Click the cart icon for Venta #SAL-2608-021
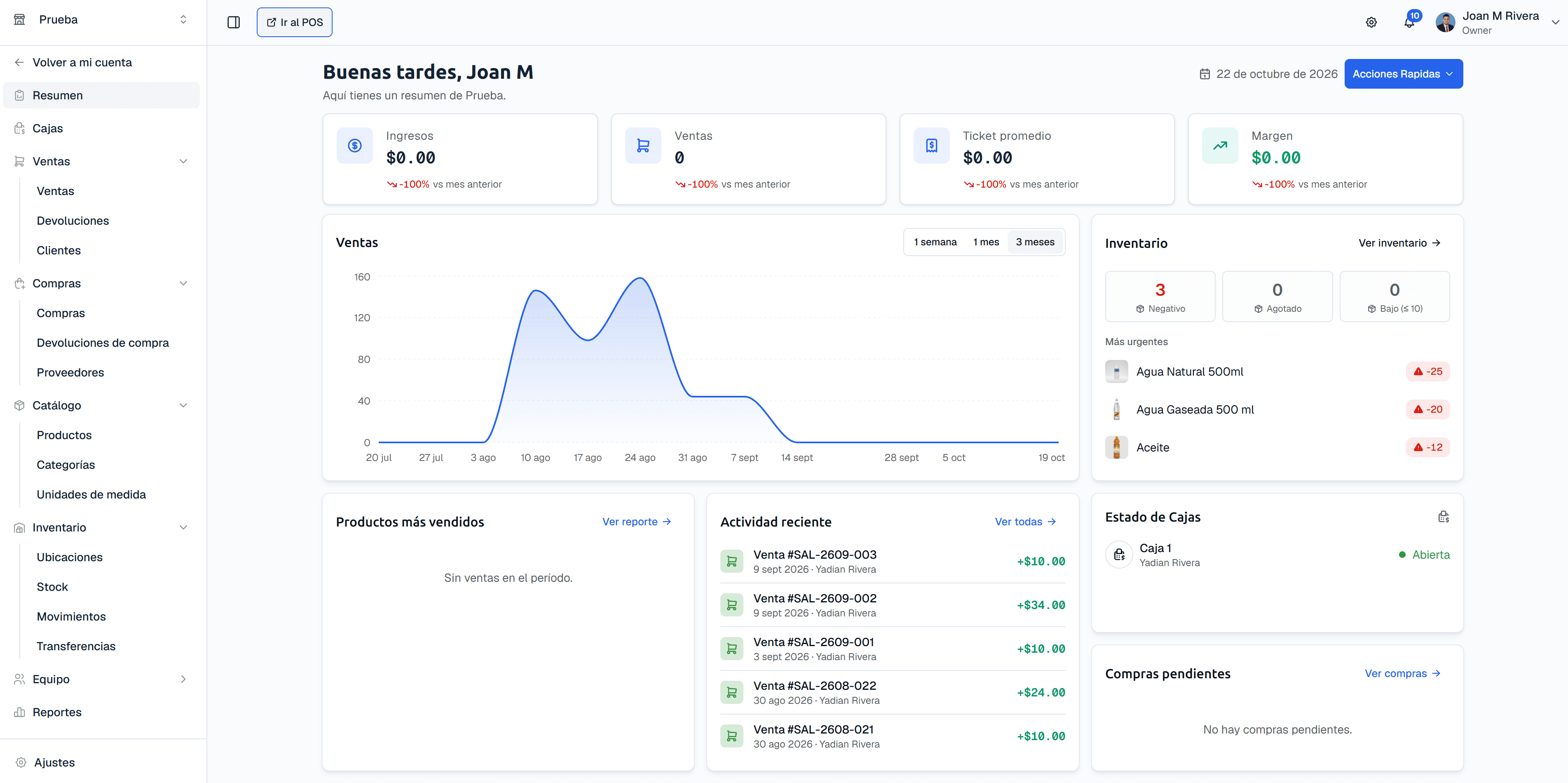The height and width of the screenshot is (783, 1568). (x=731, y=736)
